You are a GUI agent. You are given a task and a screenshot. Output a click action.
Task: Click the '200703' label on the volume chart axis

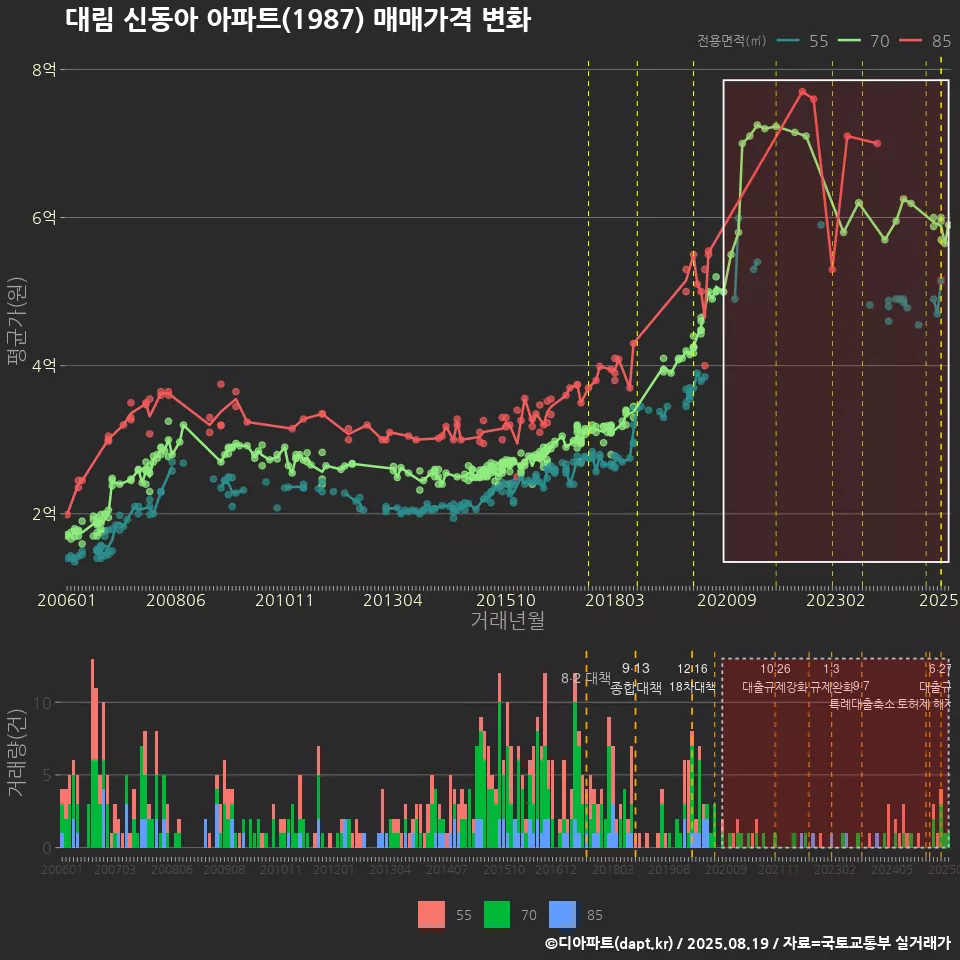(x=114, y=869)
